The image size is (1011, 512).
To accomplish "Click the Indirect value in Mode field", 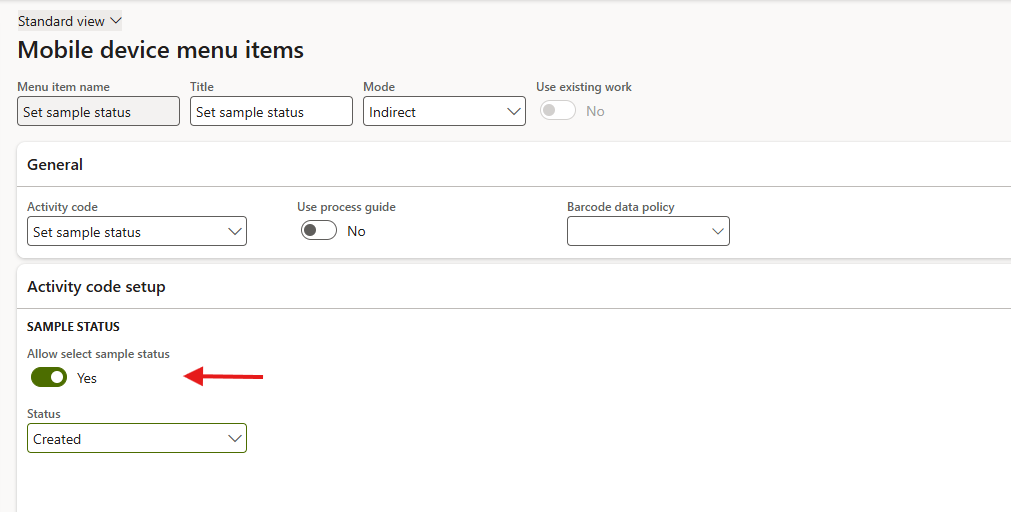I will click(x=393, y=112).
